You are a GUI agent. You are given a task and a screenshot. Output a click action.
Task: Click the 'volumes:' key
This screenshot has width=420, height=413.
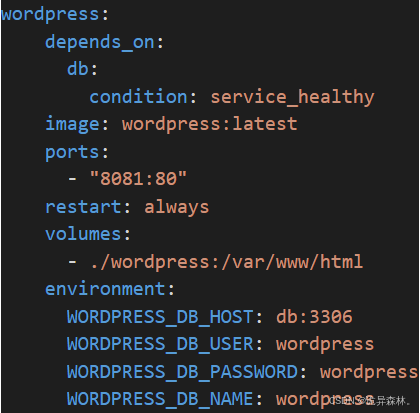[88, 234]
